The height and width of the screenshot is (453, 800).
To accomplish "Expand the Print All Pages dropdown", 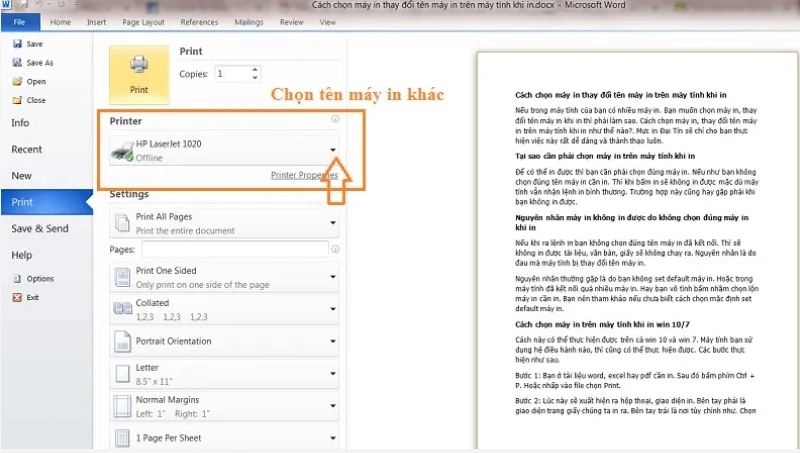I will coord(333,223).
